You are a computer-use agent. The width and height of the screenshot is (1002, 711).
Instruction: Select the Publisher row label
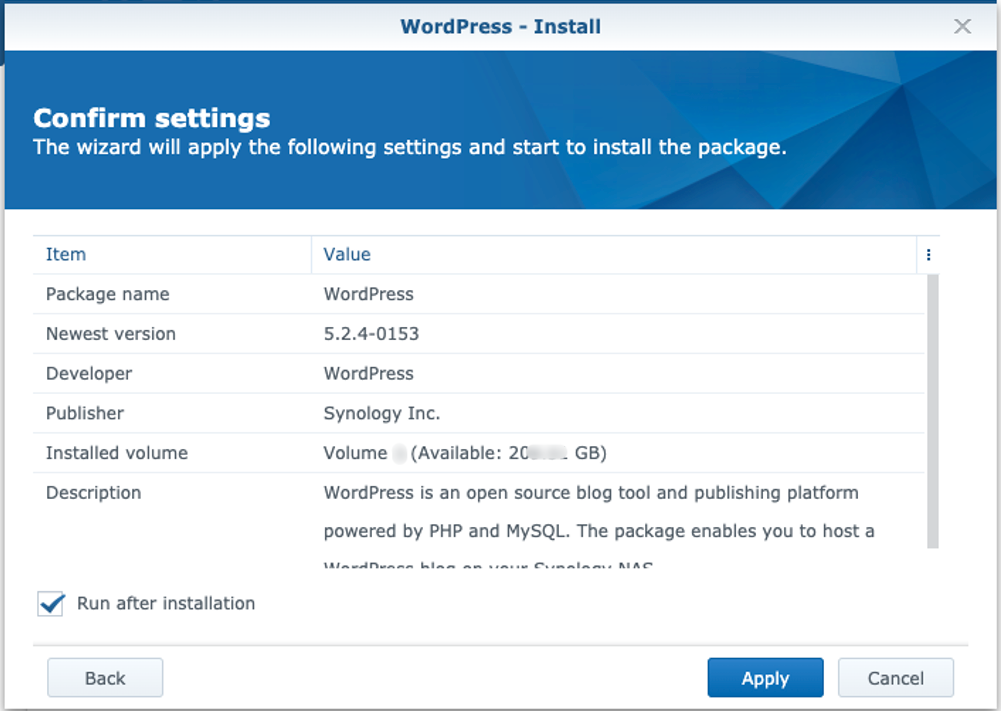[85, 413]
